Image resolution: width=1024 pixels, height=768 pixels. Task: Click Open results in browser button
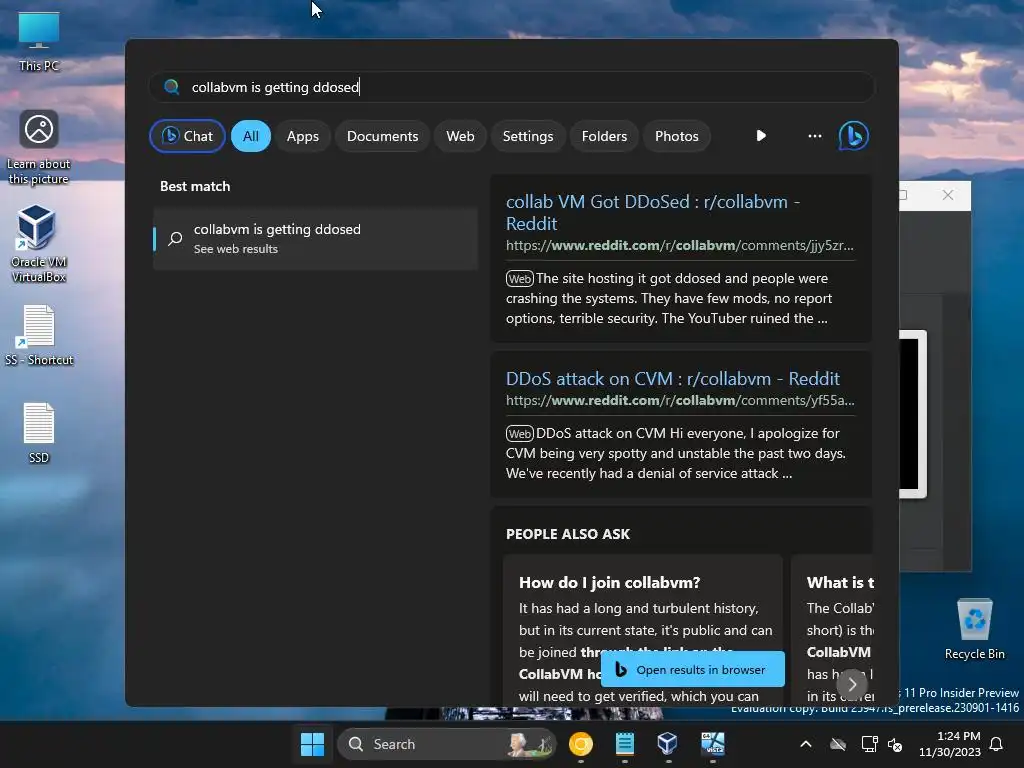(692, 669)
